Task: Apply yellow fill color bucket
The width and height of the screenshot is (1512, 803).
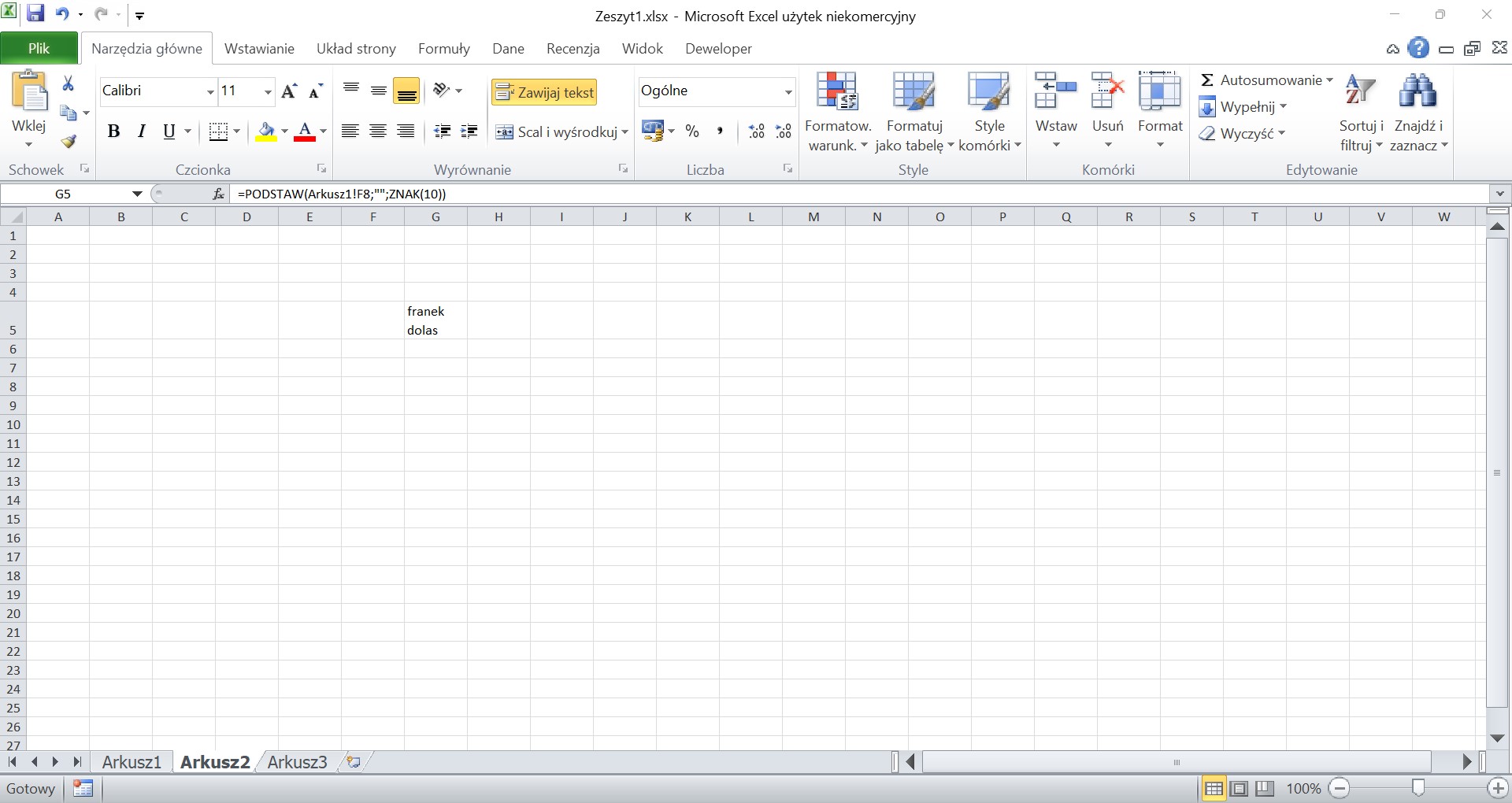Action: (x=266, y=131)
